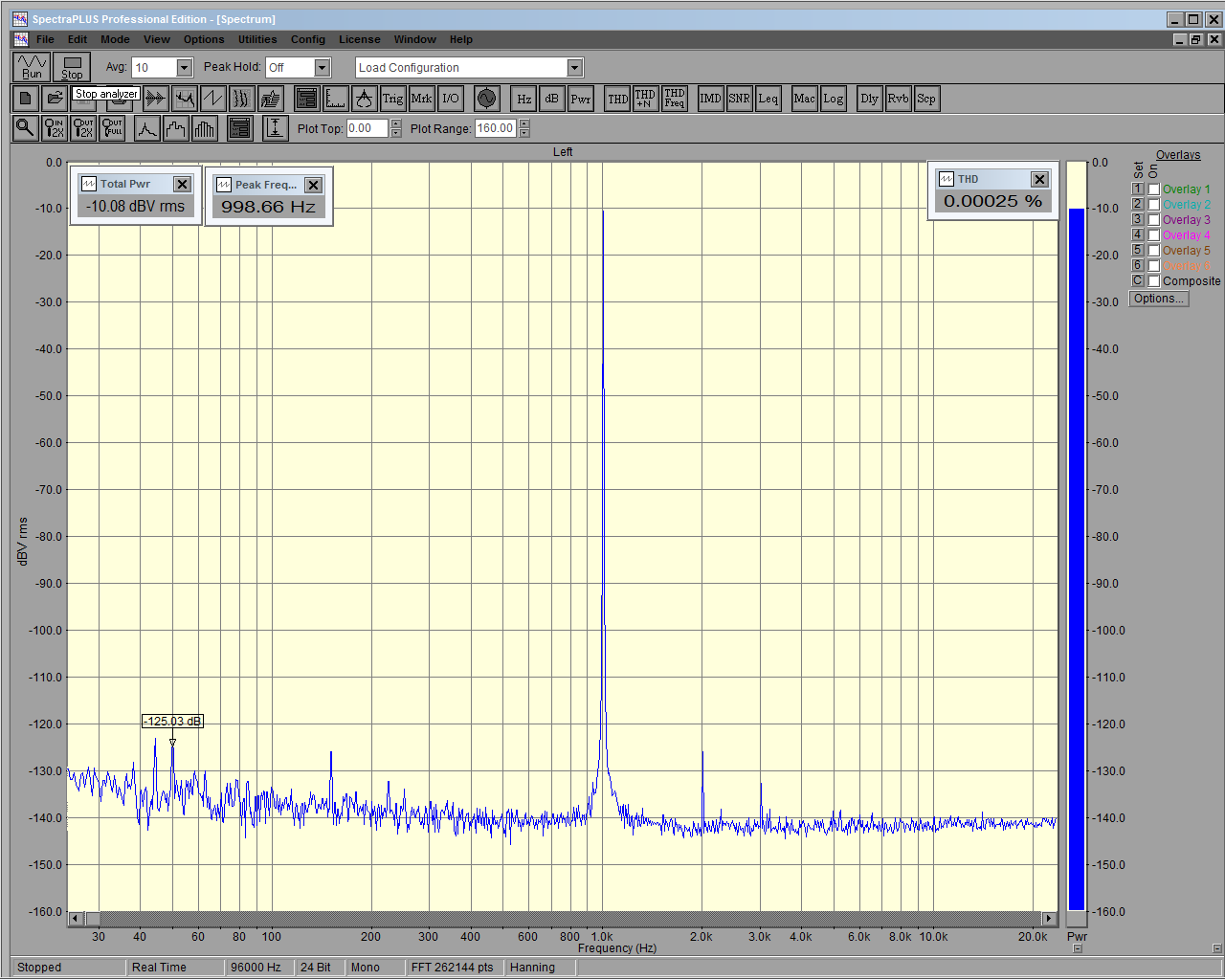Open the 3D surface plot icon
1225x980 pixels.
(x=271, y=99)
